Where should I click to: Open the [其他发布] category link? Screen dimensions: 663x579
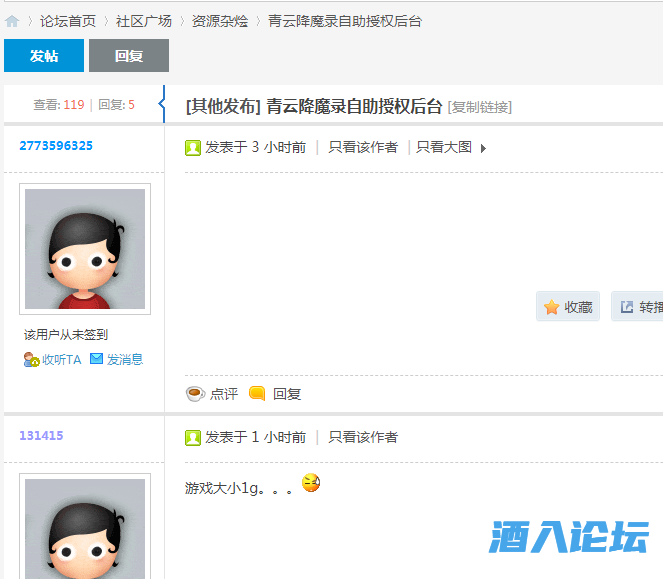coord(223,107)
